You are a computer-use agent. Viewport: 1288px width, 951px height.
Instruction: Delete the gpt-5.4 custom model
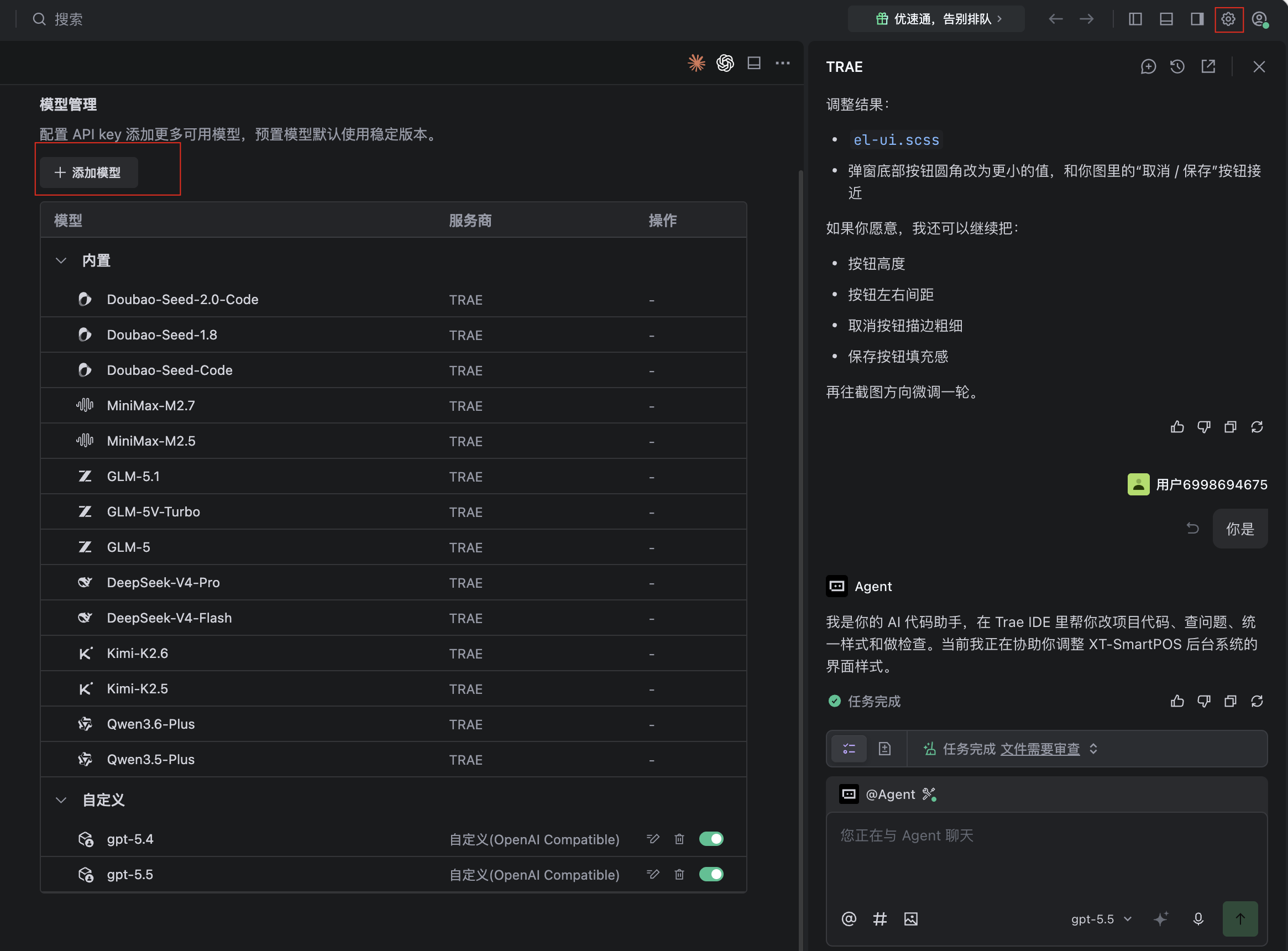click(x=679, y=839)
